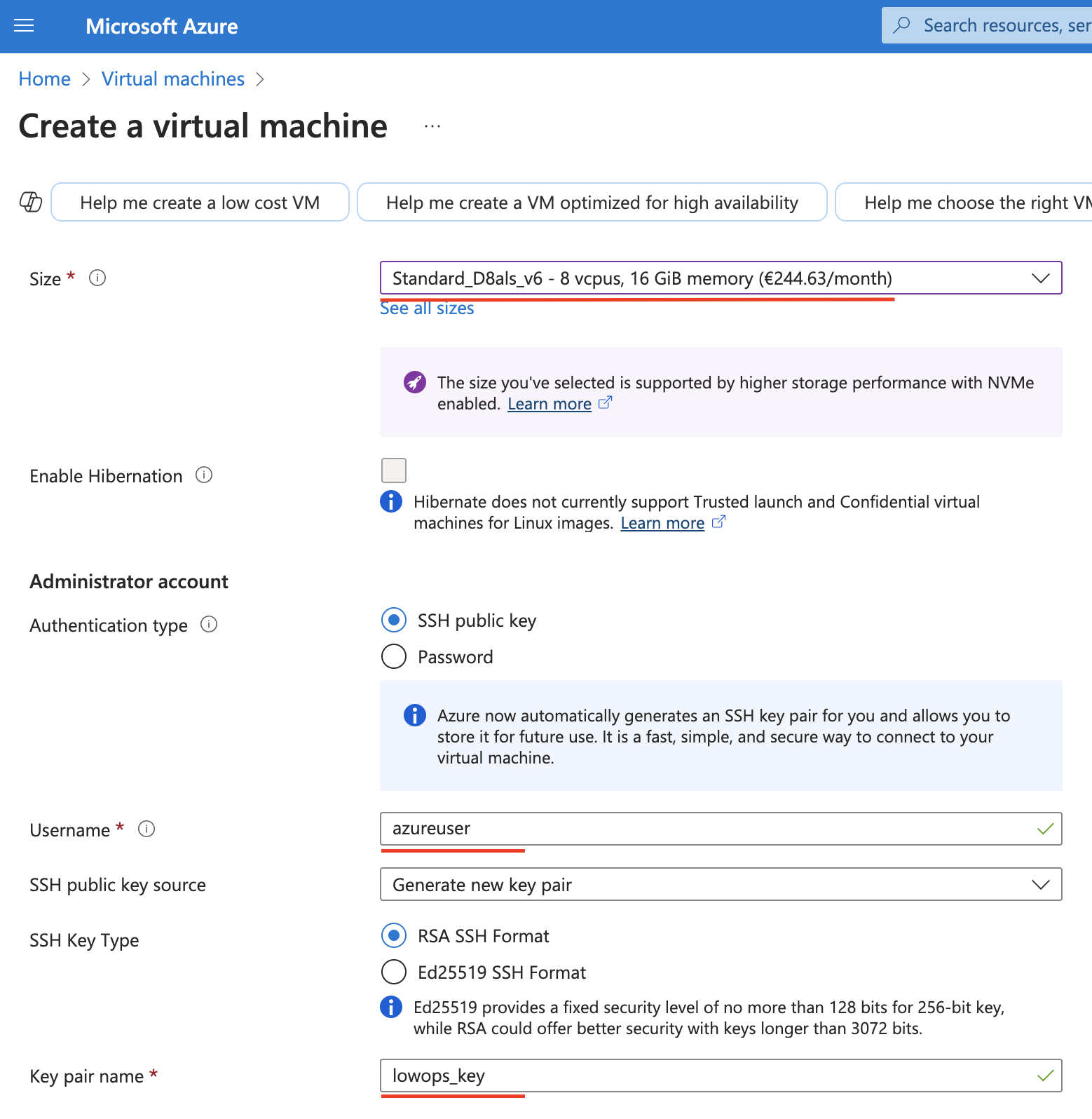
Task: Open Learn more about Hibernate support
Action: [662, 523]
